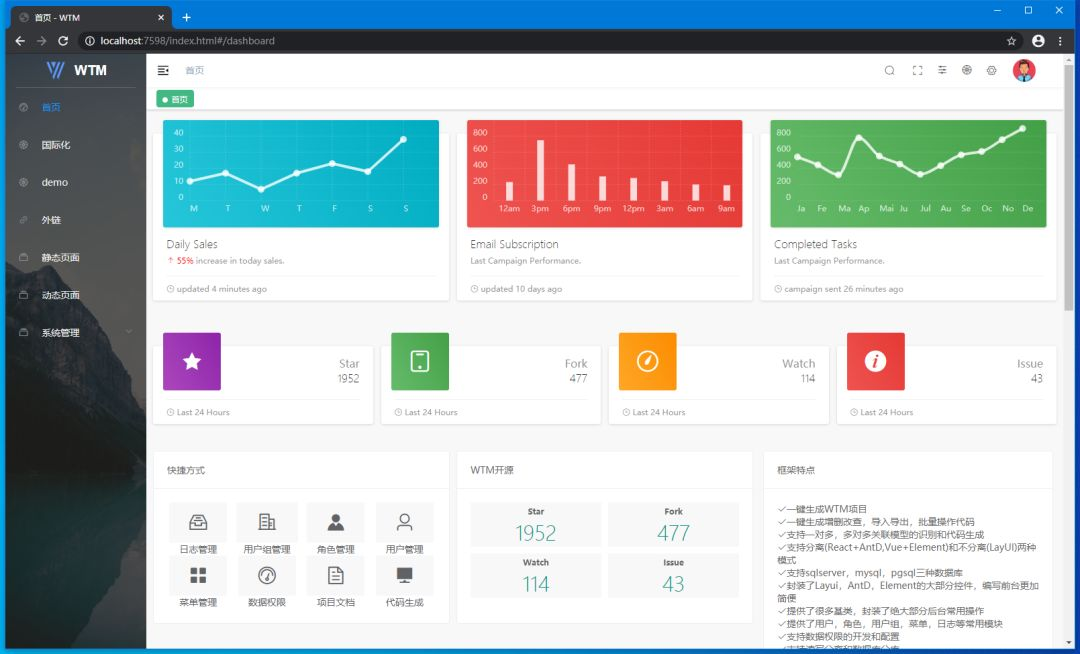The image size is (1080, 654).
Task: Collapse the sidebar with the hamburger icon
Action: (x=163, y=70)
